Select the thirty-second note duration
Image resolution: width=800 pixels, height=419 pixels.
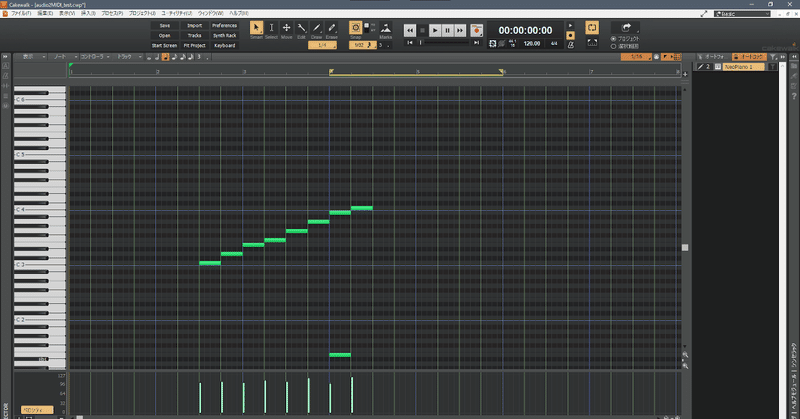coord(190,57)
